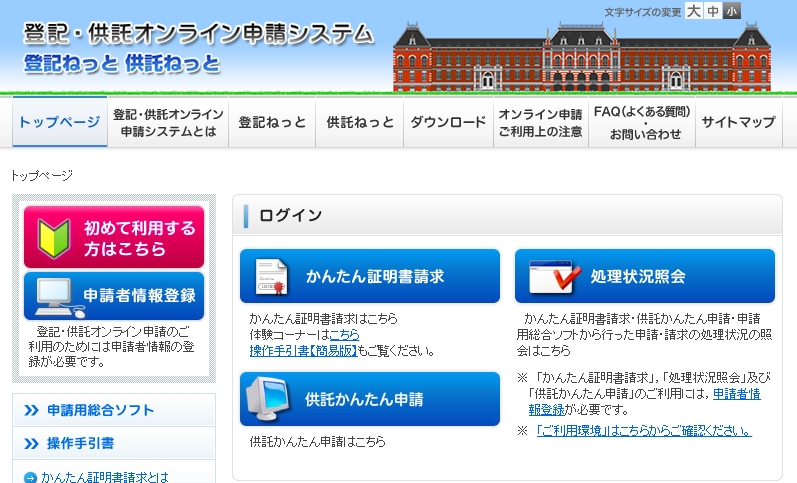Select large font size 大
This screenshot has width=797, height=483.
point(694,11)
